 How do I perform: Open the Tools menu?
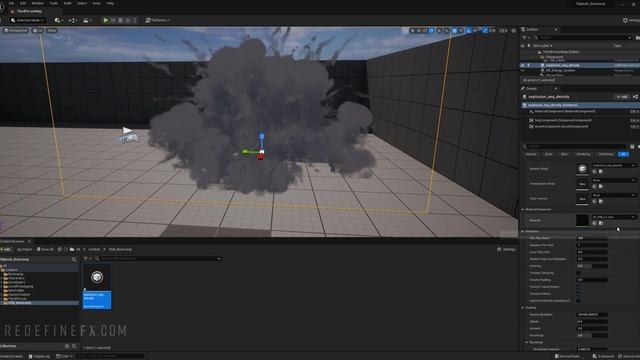point(54,3)
